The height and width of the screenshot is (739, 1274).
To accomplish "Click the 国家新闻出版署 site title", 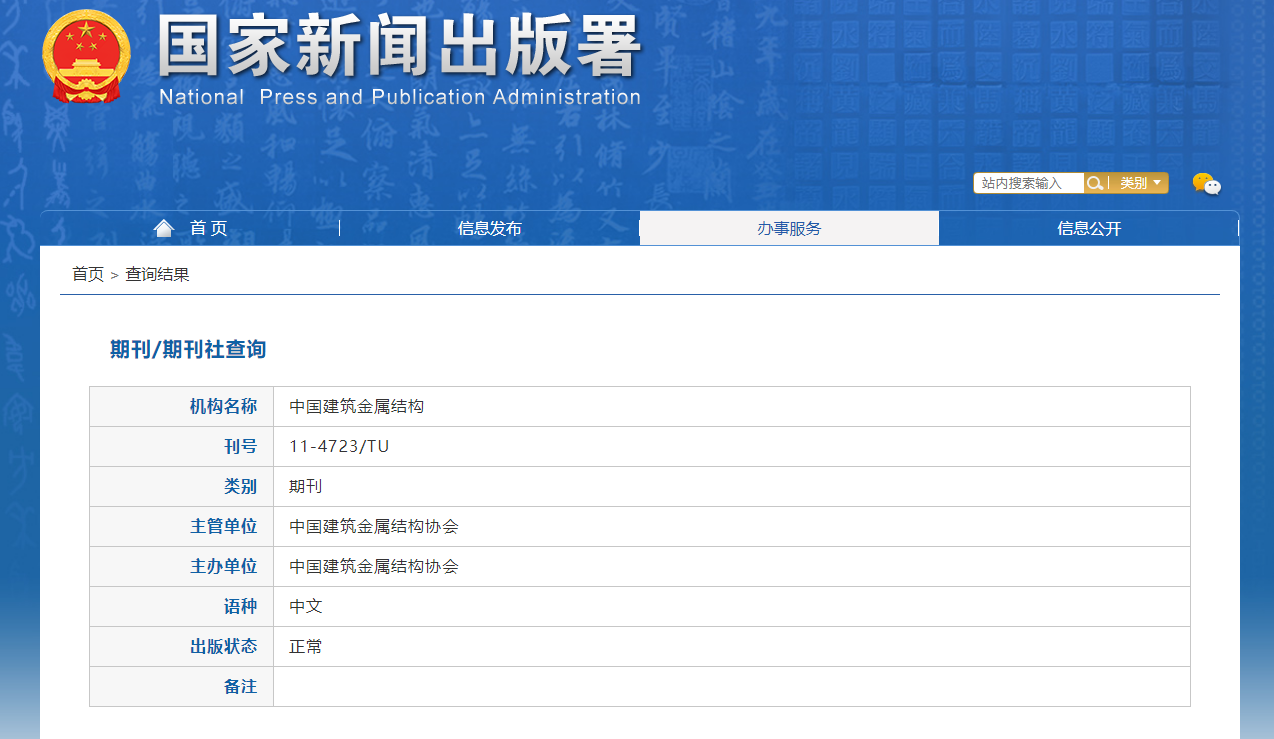I will (x=400, y=47).
